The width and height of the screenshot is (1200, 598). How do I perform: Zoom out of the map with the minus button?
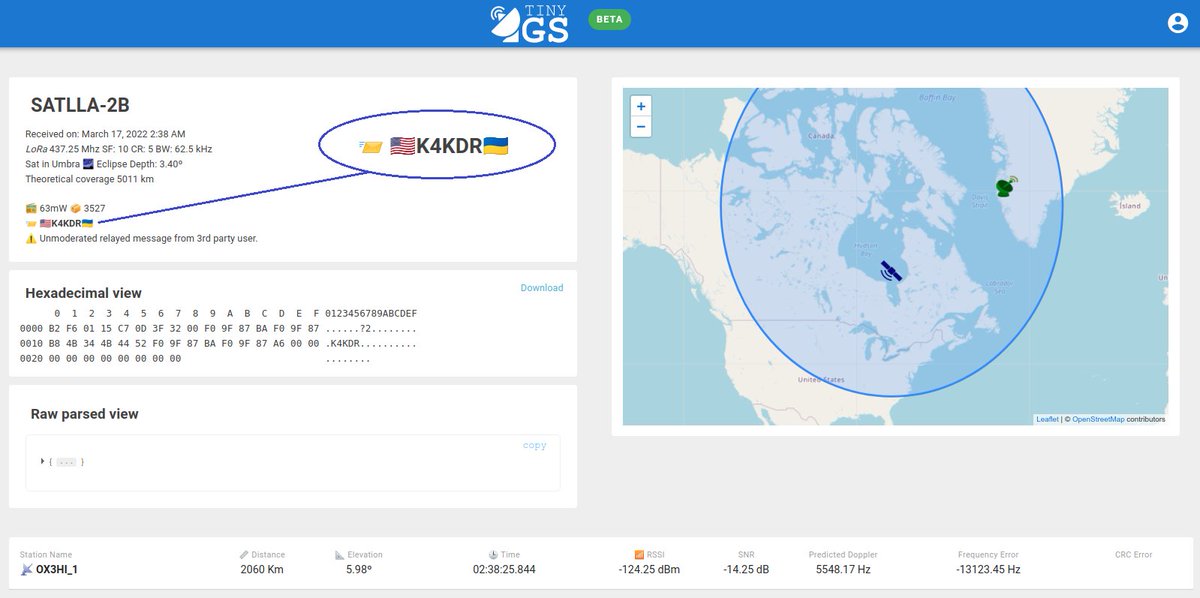coord(639,127)
